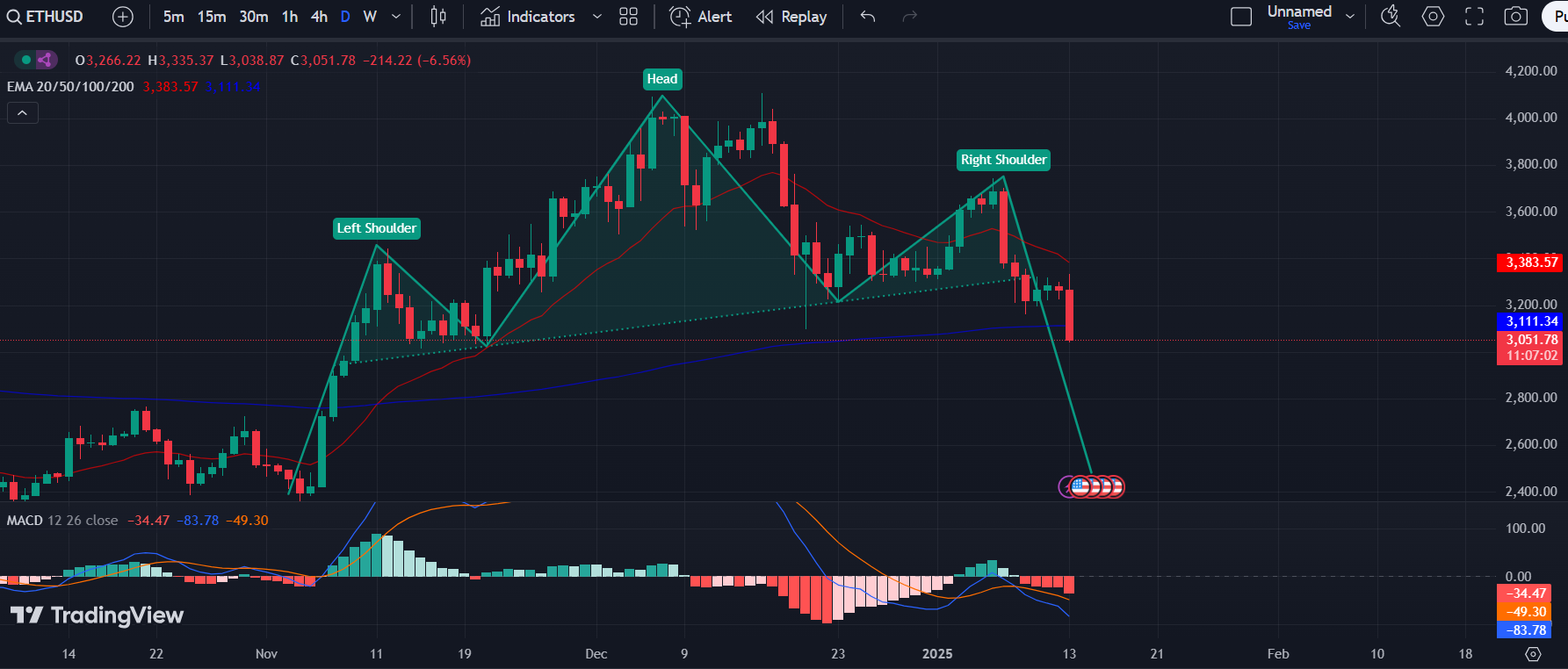Open chart settings hexagon icon
This screenshot has width=1568, height=669.
coord(1433,17)
